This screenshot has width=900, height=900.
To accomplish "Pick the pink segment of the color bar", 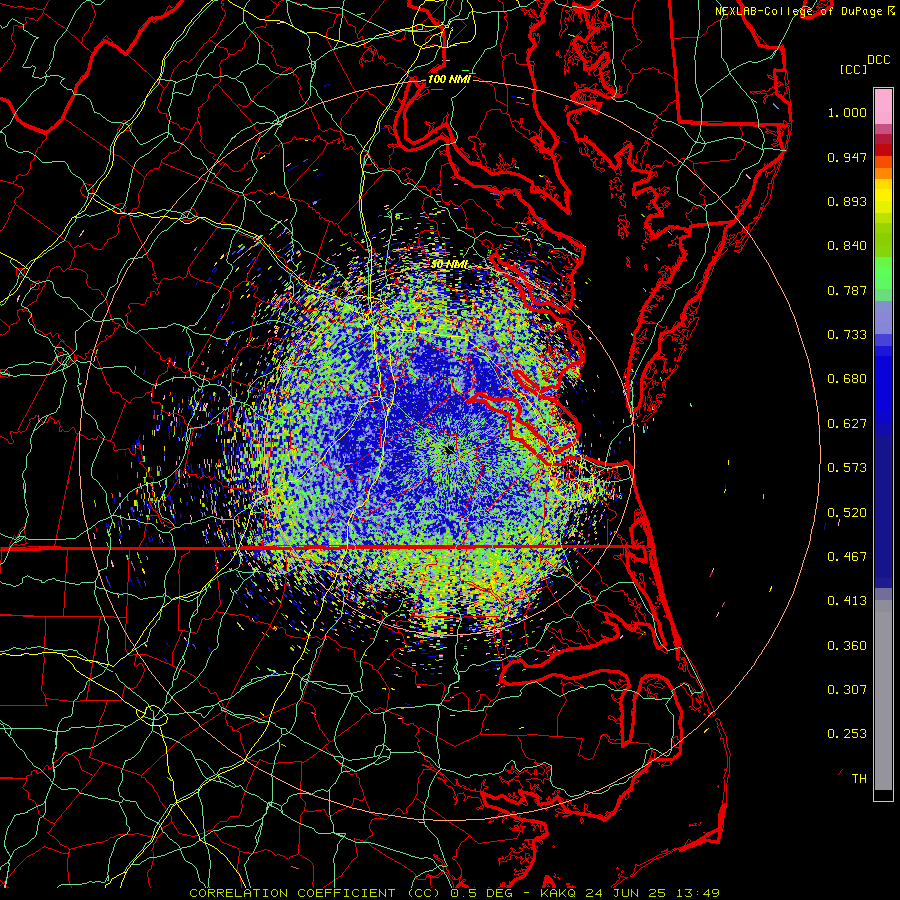I will 883,107.
